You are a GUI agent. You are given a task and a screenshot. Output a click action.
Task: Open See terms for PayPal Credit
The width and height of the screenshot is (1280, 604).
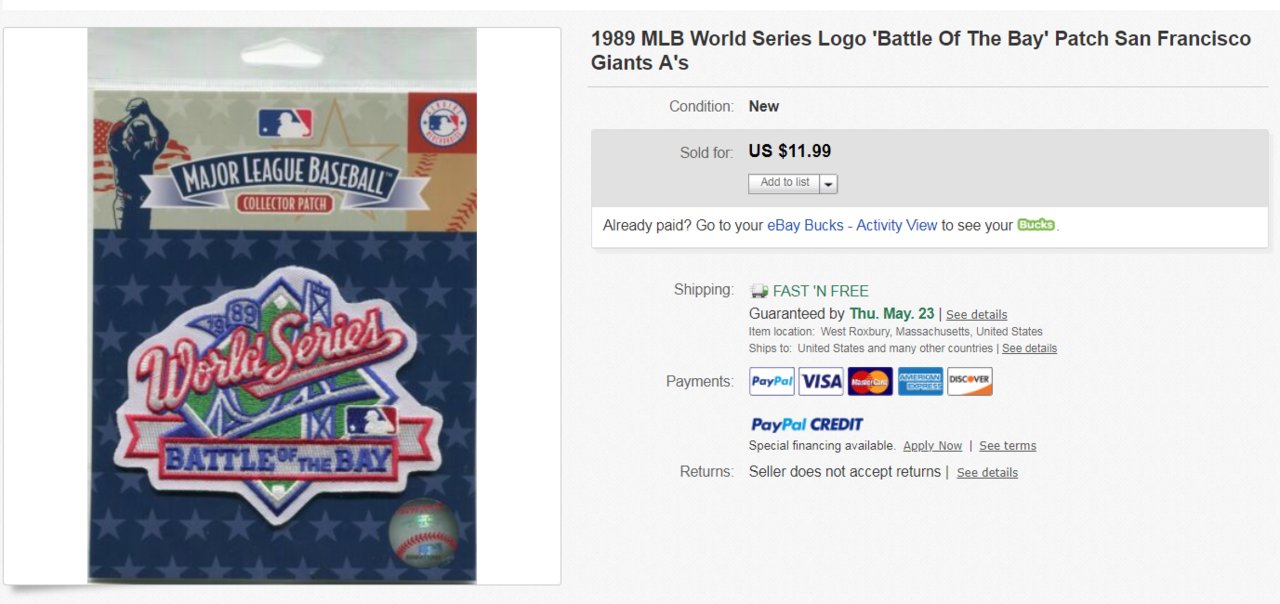[x=1007, y=446]
